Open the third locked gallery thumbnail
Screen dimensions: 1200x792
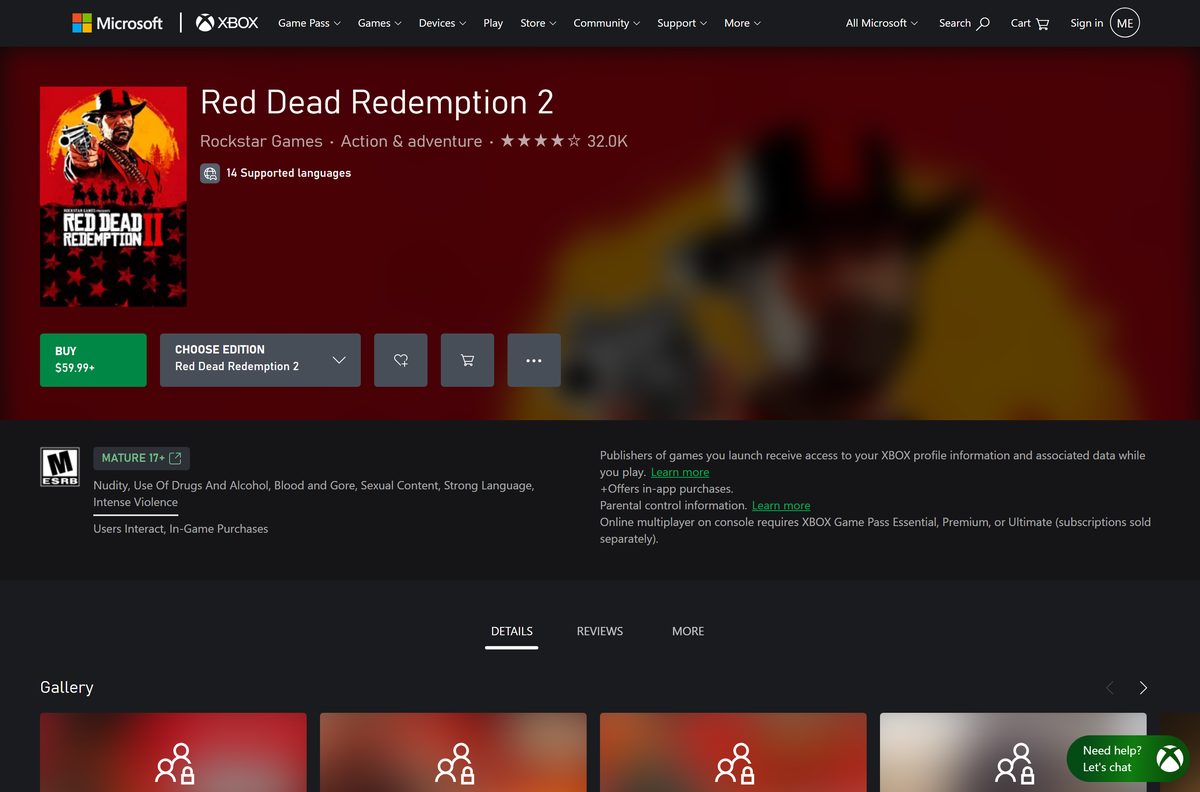click(733, 752)
